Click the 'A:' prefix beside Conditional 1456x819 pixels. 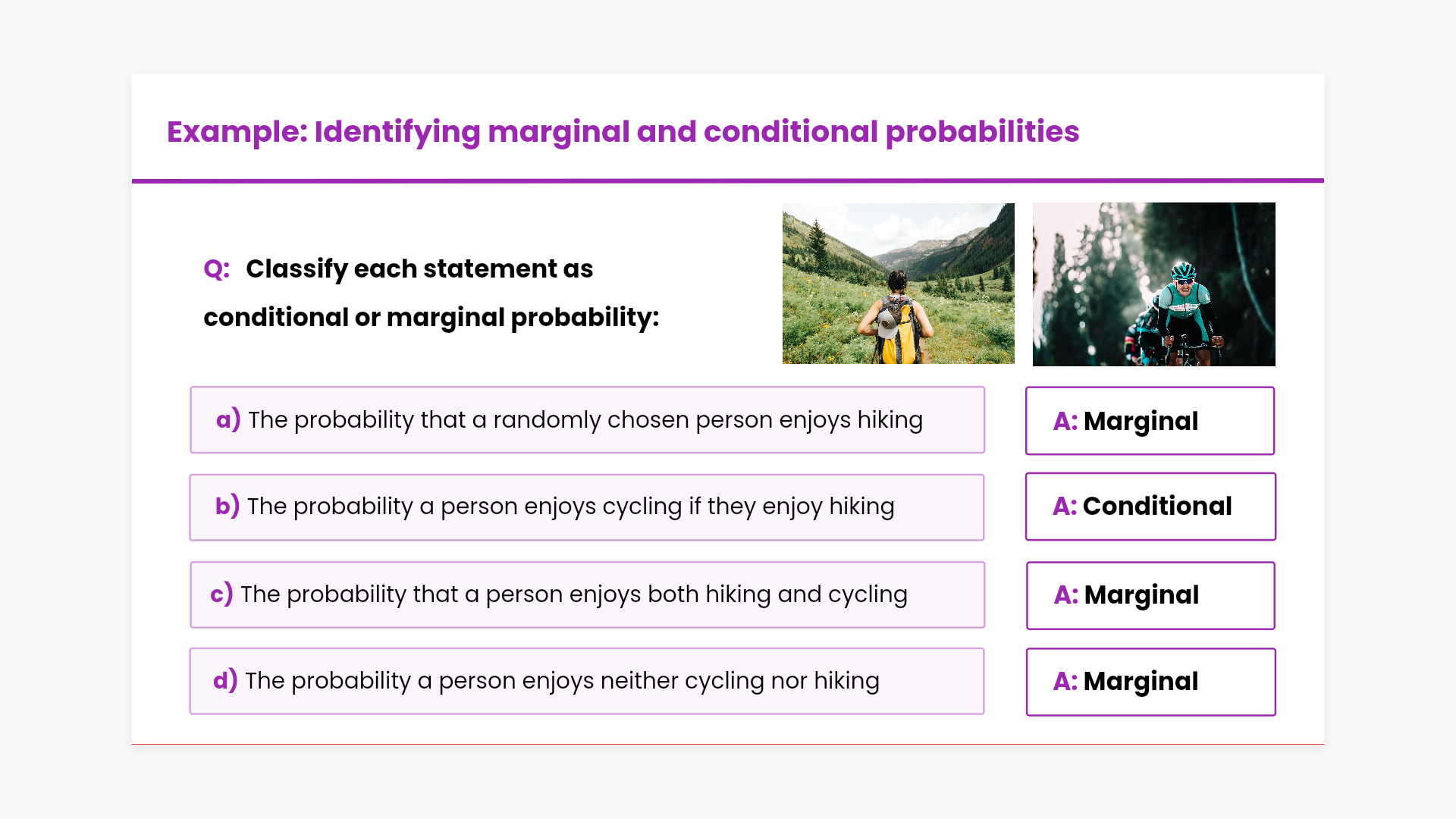[x=1065, y=507]
